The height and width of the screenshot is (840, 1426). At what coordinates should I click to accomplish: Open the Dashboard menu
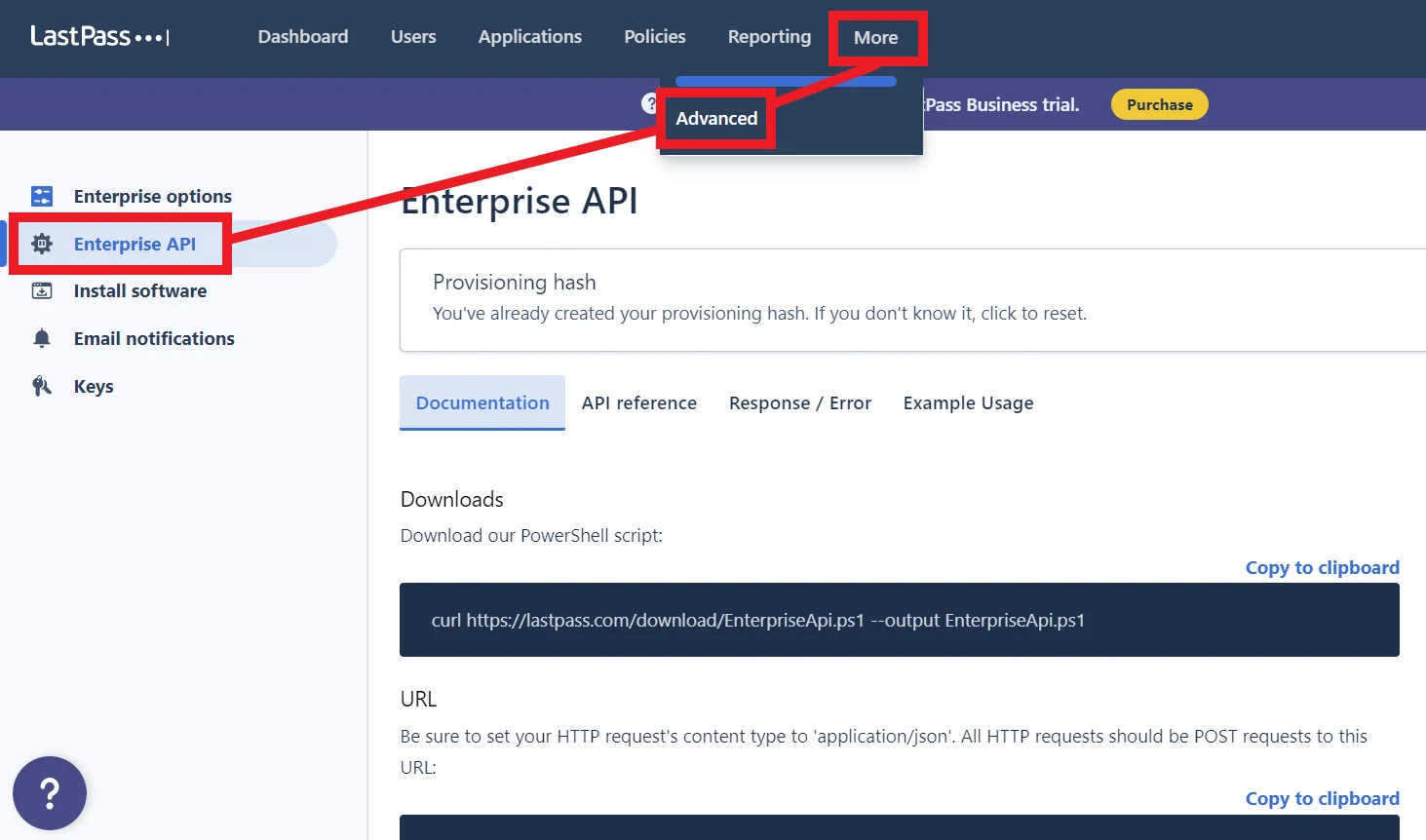tap(303, 37)
